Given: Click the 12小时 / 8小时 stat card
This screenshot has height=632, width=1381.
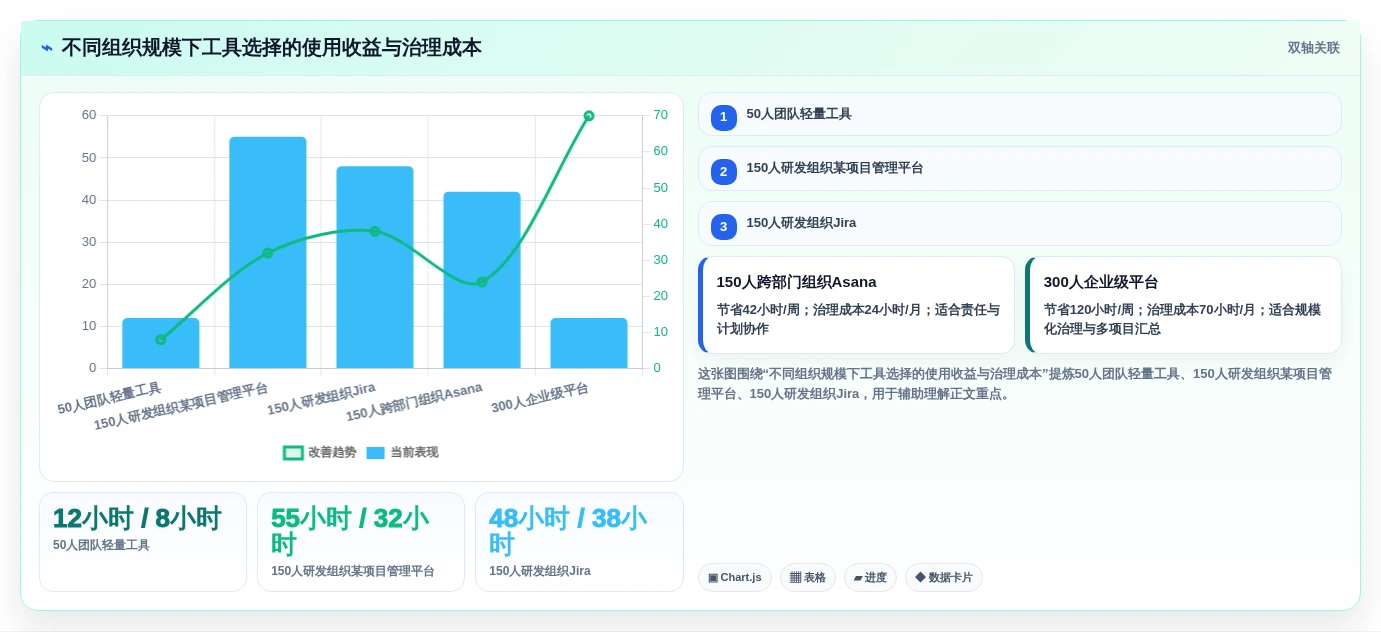Looking at the screenshot, I should (143, 542).
